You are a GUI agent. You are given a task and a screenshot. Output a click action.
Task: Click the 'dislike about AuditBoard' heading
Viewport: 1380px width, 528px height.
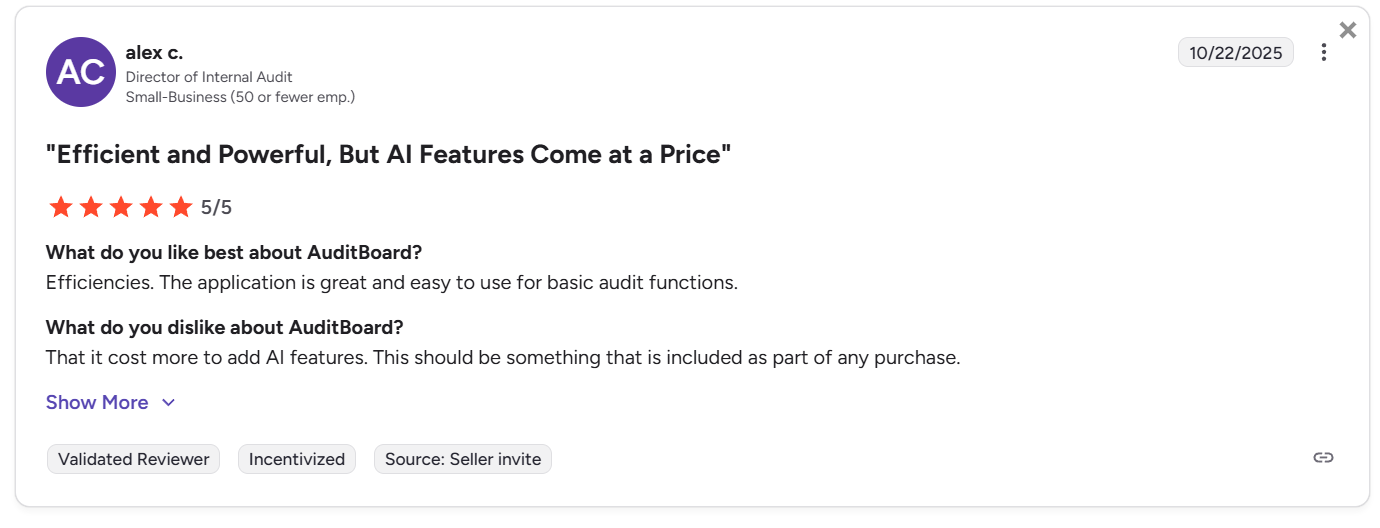click(224, 327)
